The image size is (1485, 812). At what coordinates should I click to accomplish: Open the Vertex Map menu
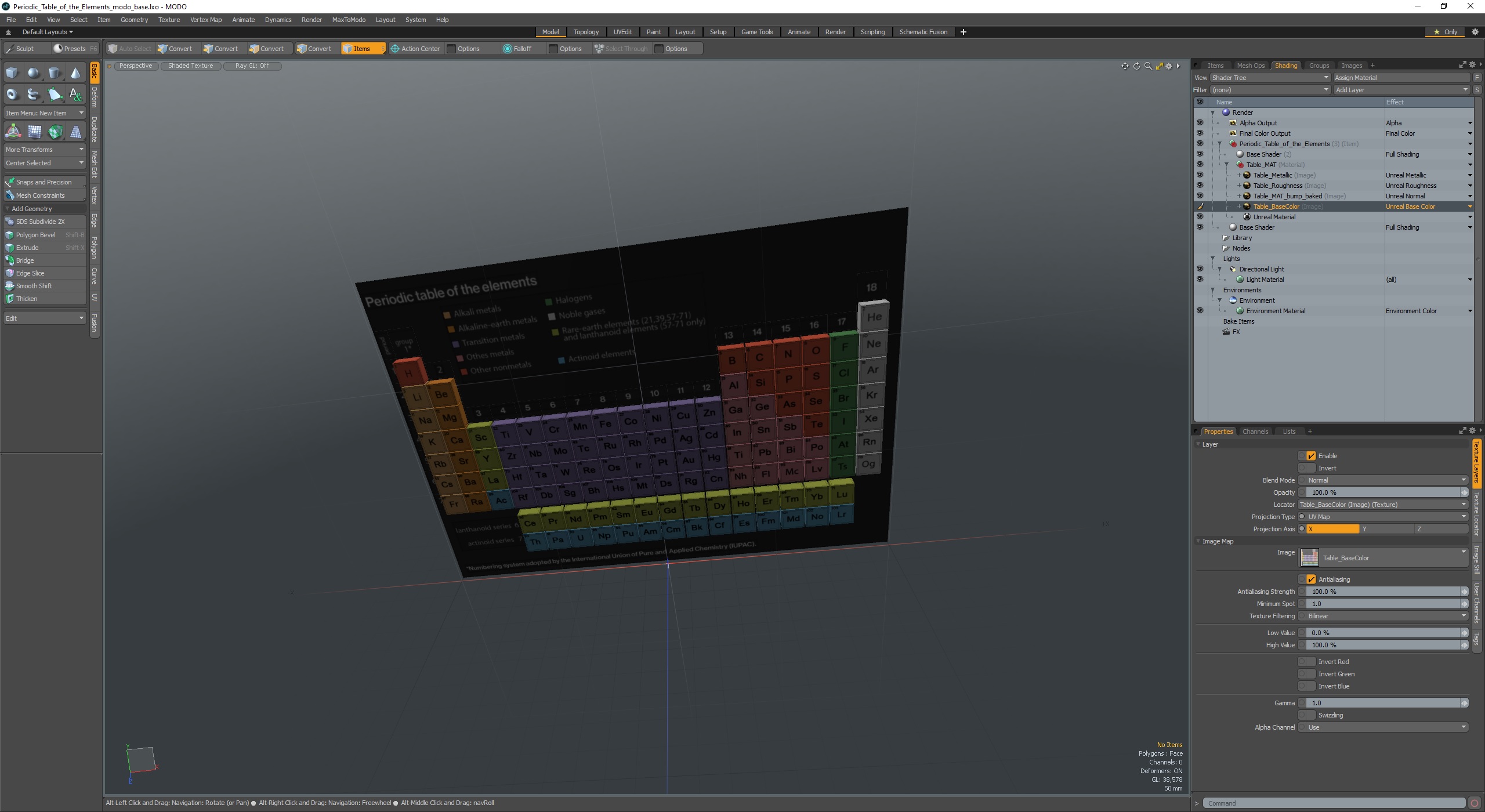coord(206,20)
